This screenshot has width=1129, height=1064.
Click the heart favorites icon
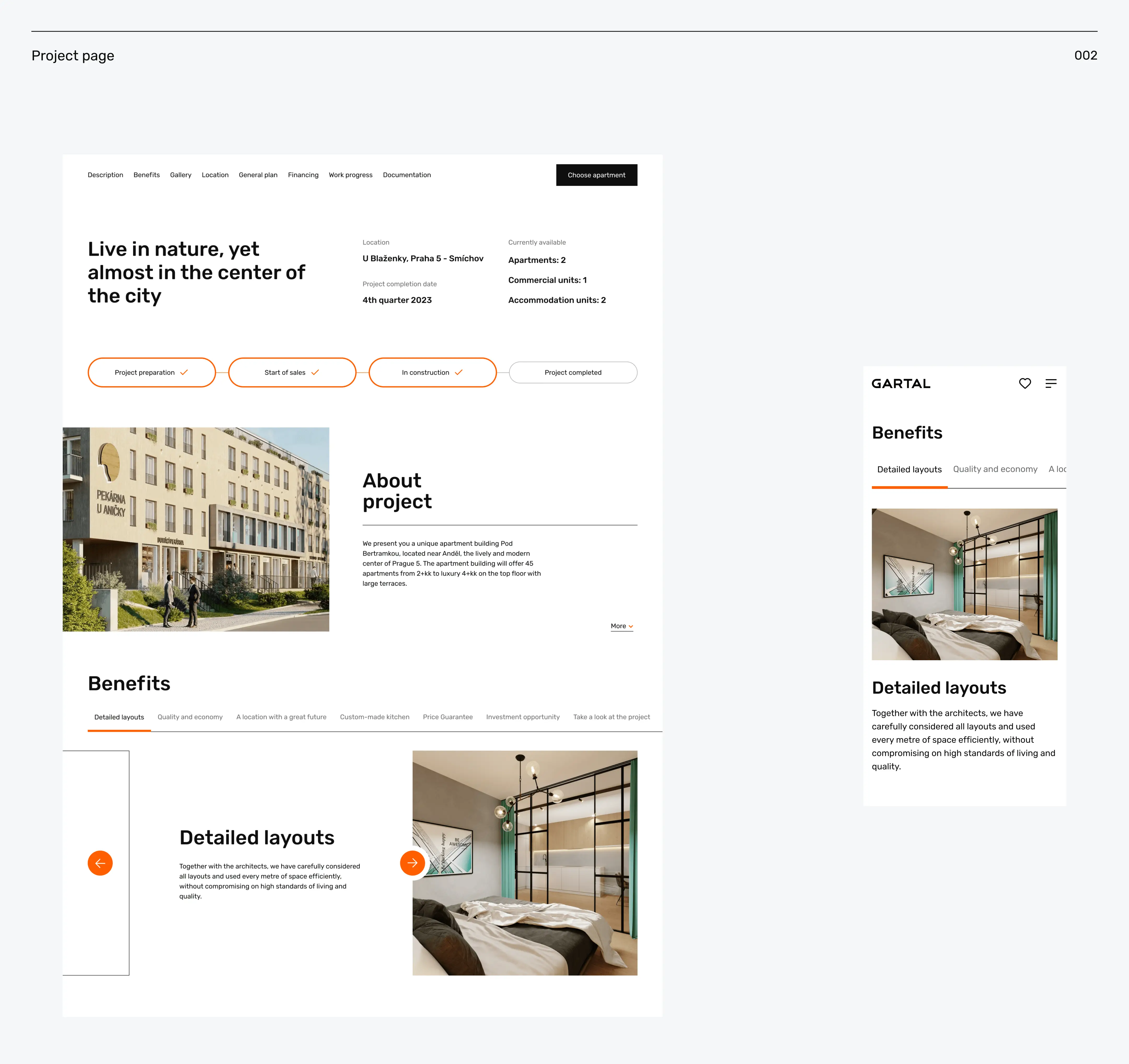click(x=1024, y=383)
